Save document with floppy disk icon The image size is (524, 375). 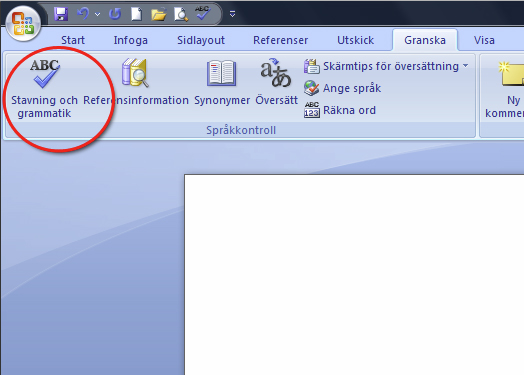pos(61,14)
